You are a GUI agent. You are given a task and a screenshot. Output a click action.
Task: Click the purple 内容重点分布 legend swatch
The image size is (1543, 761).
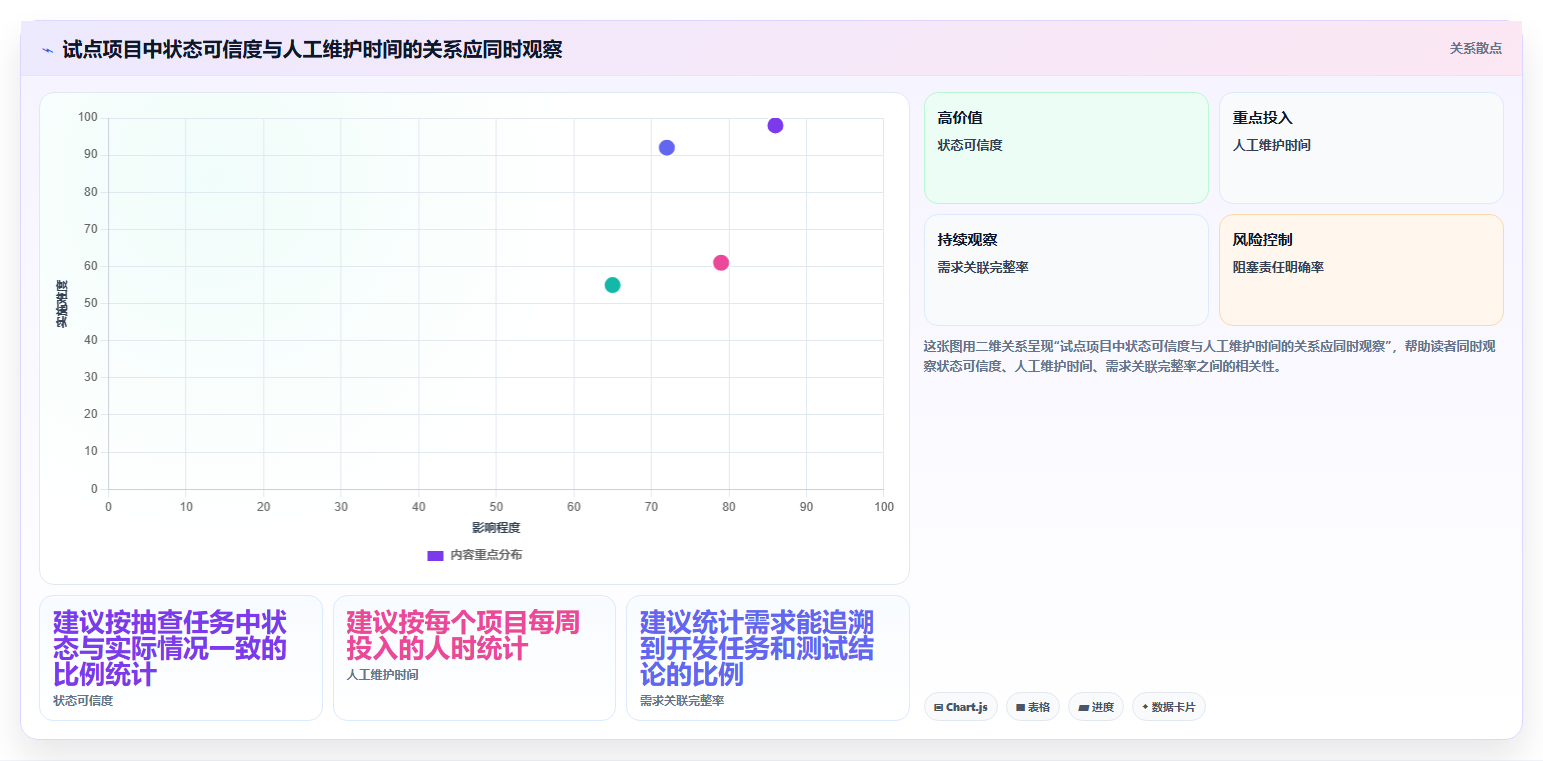coord(435,555)
